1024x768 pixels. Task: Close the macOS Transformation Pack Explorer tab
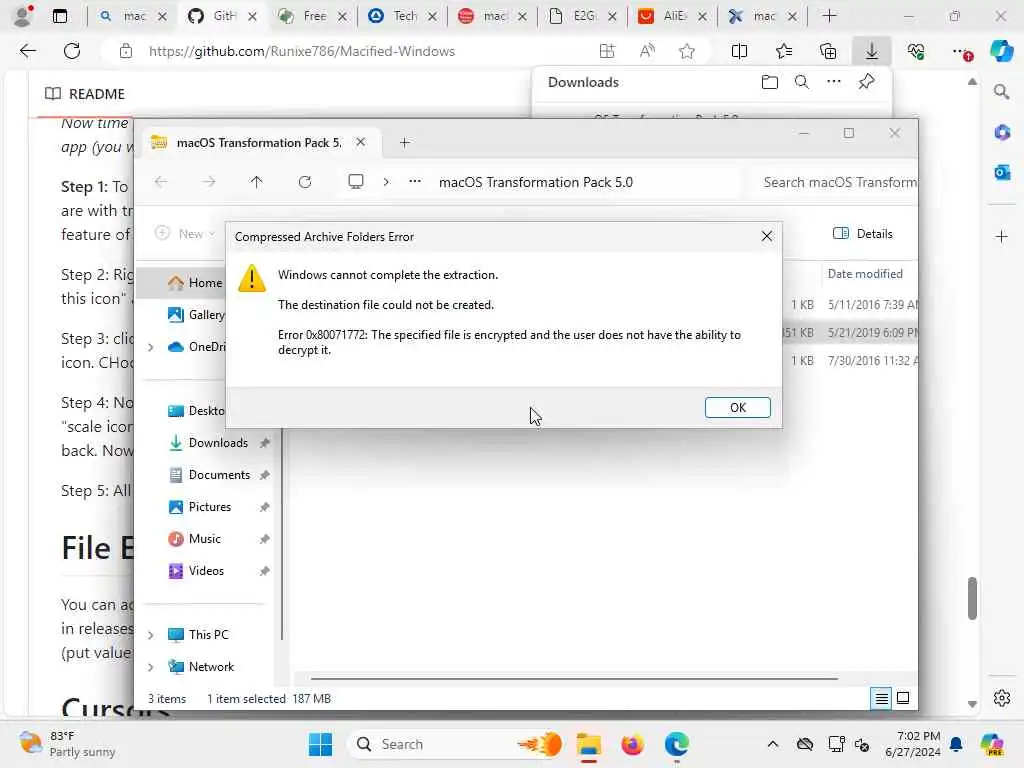pyautogui.click(x=360, y=142)
